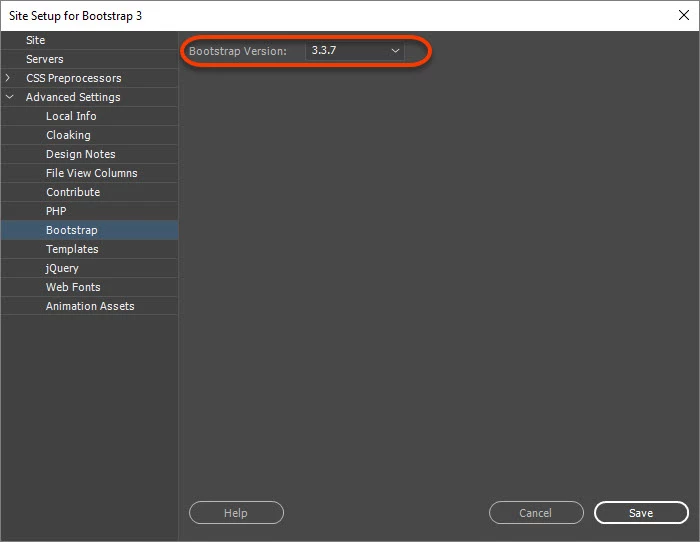Click the Help button
The height and width of the screenshot is (542, 700).
pyautogui.click(x=236, y=513)
